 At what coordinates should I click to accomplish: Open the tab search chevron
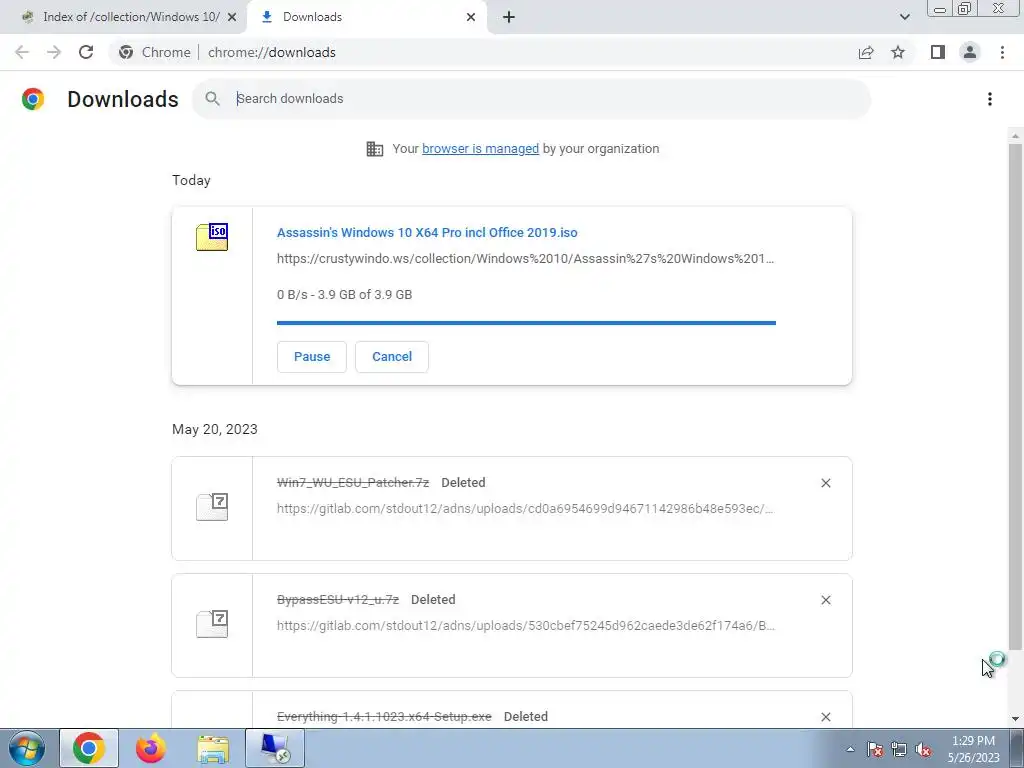click(x=904, y=17)
